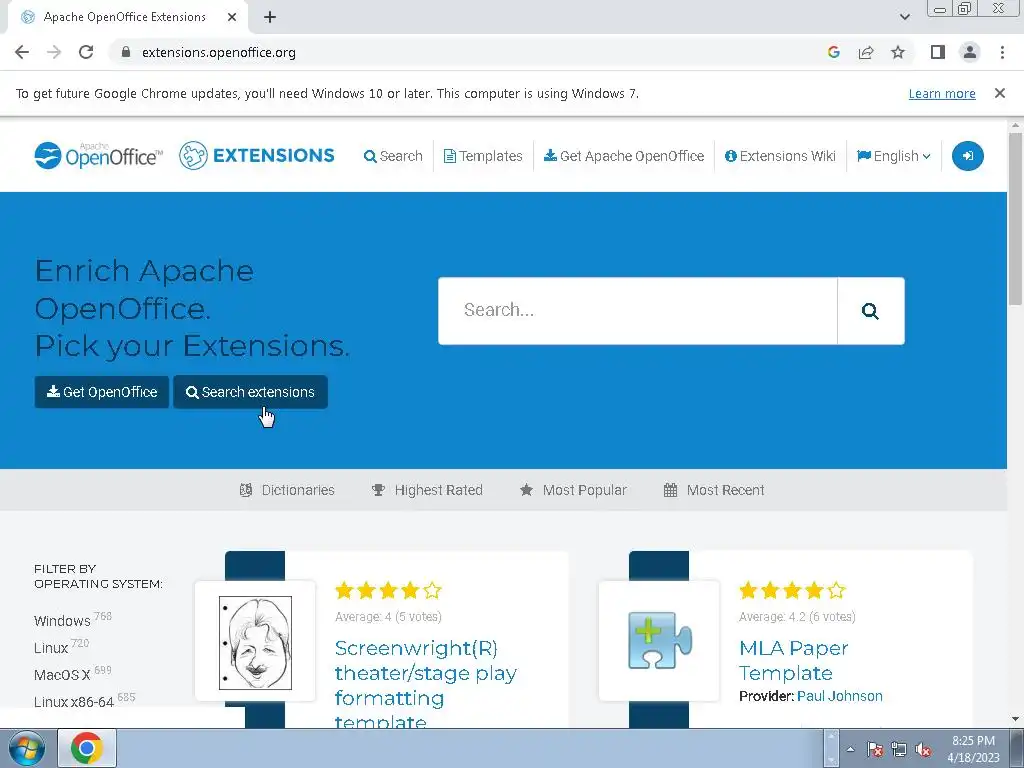Dismiss the Chrome update notice
The width and height of the screenshot is (1024, 768).
point(999,93)
